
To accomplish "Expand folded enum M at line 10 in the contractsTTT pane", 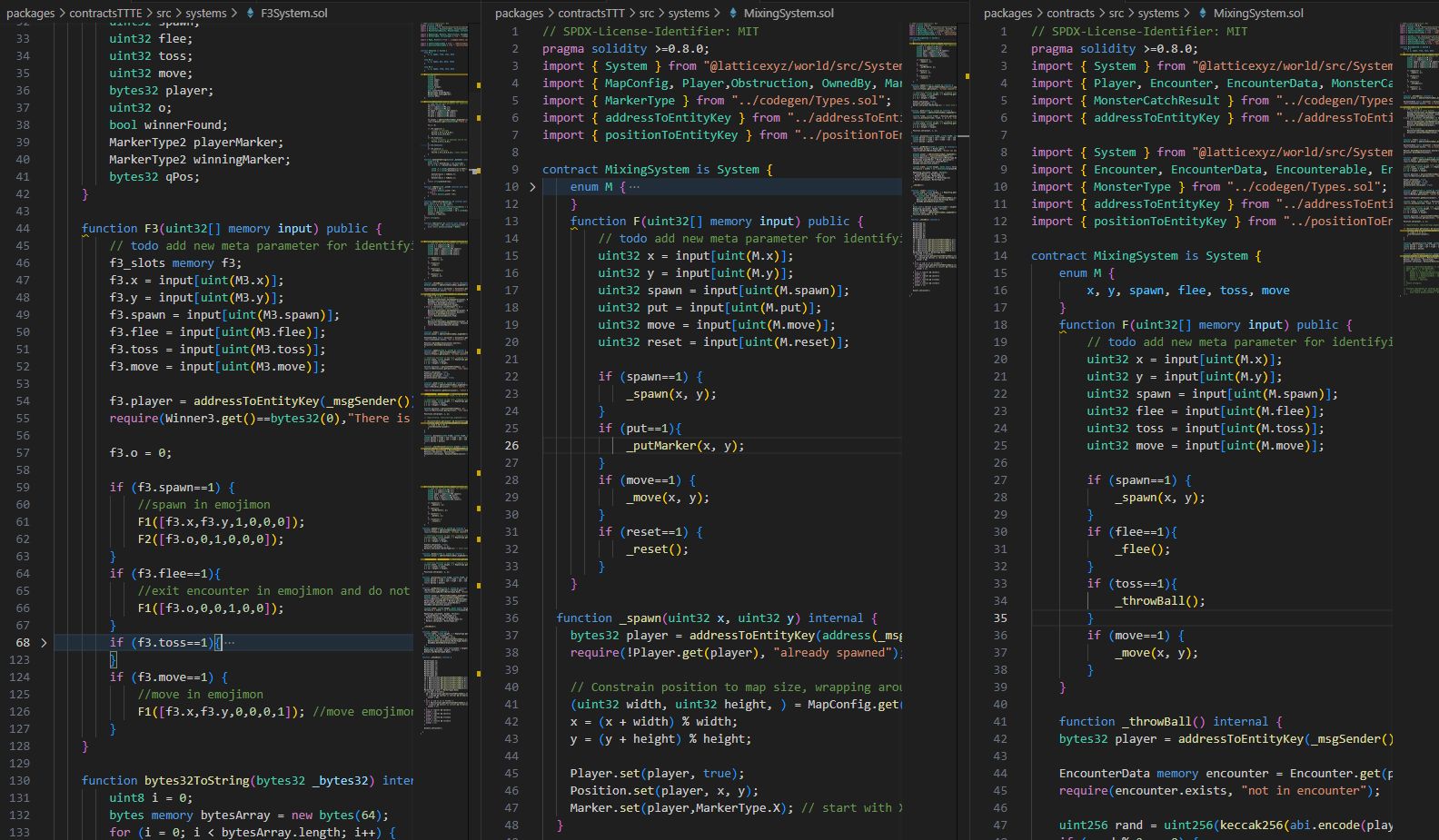I will coord(532,187).
